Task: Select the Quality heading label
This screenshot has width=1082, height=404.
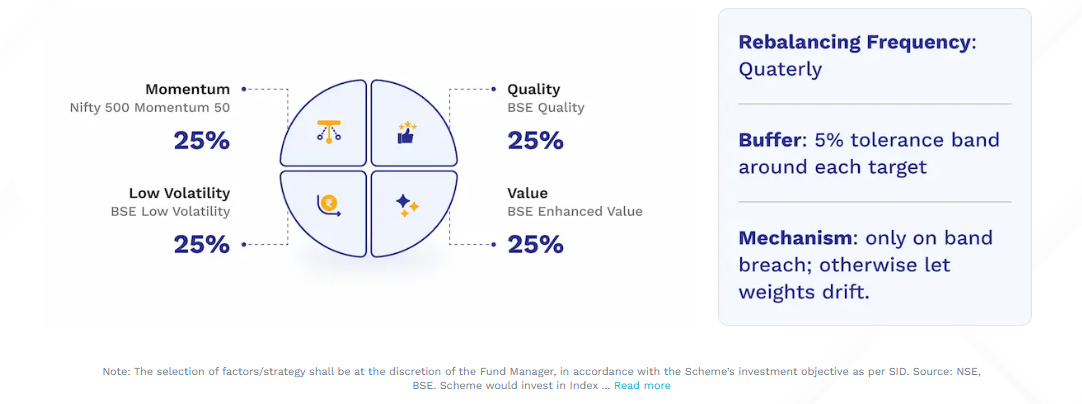Action: pyautogui.click(x=534, y=89)
